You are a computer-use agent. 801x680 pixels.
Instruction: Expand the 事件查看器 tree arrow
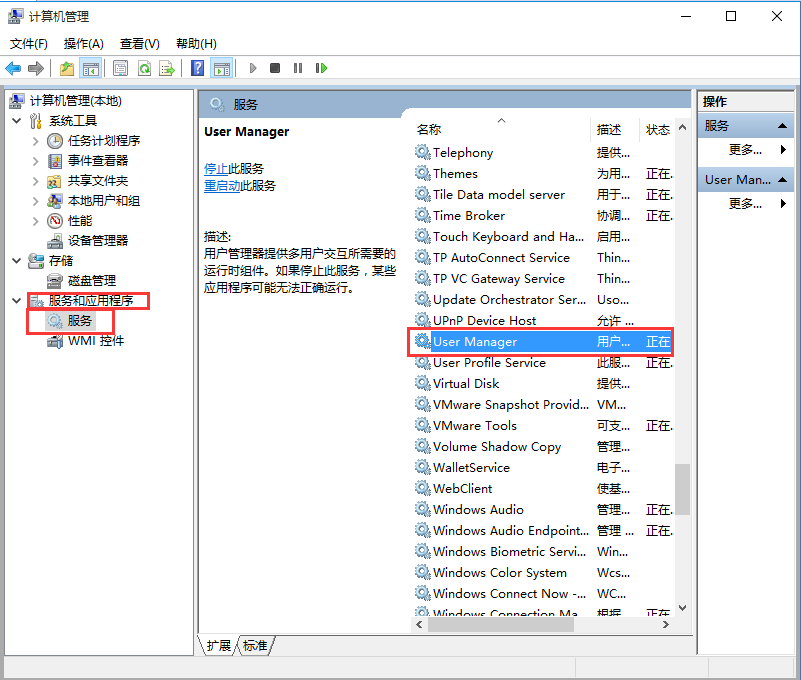(35, 161)
